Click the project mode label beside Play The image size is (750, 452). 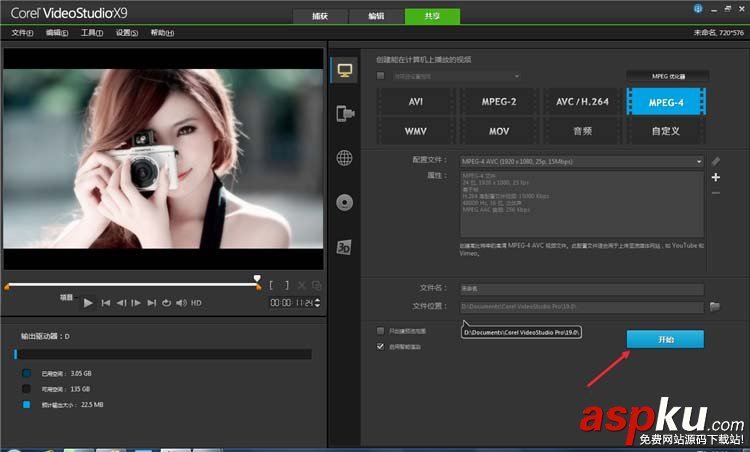pyautogui.click(x=66, y=298)
